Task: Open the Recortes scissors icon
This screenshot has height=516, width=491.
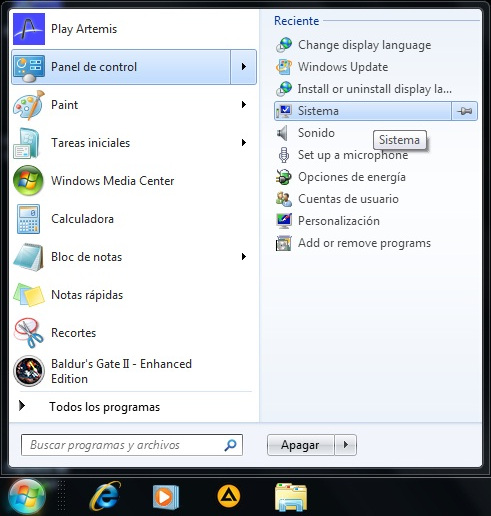Action: point(28,333)
